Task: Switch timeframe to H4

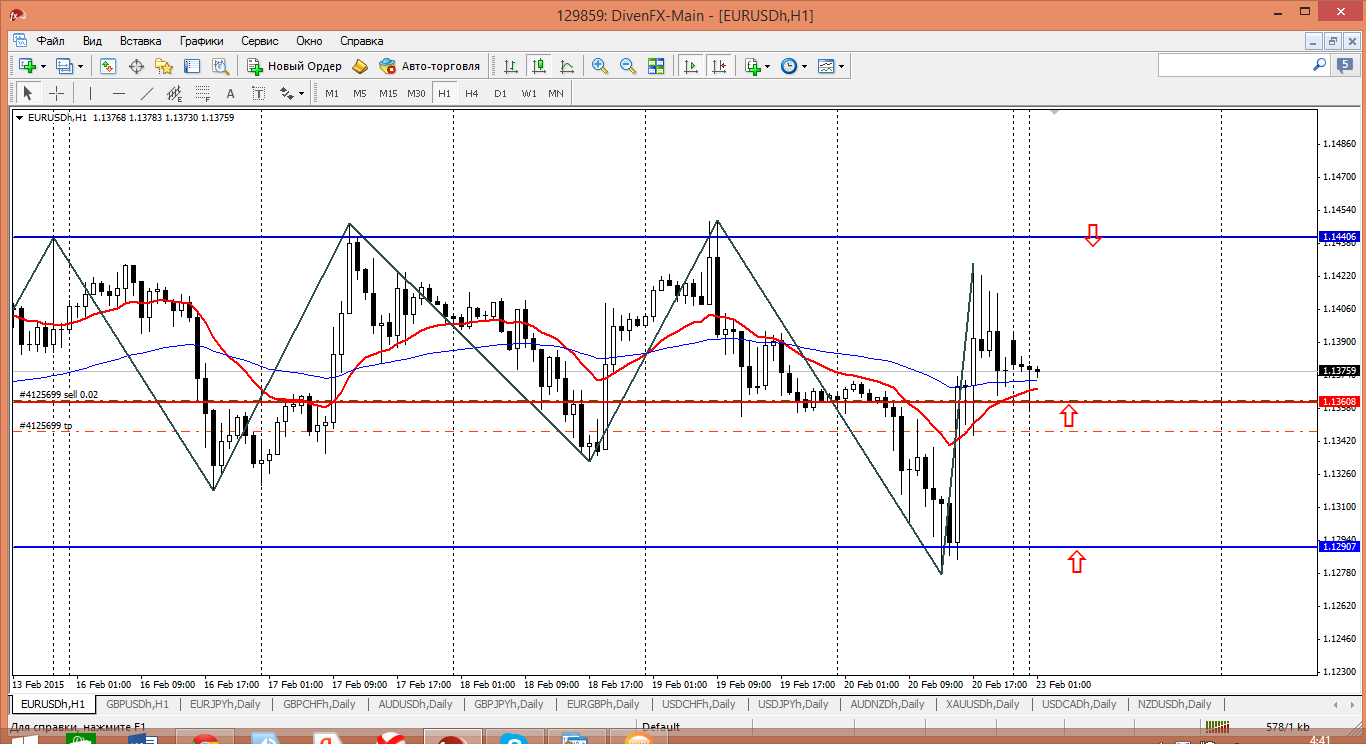Action: 472,93
